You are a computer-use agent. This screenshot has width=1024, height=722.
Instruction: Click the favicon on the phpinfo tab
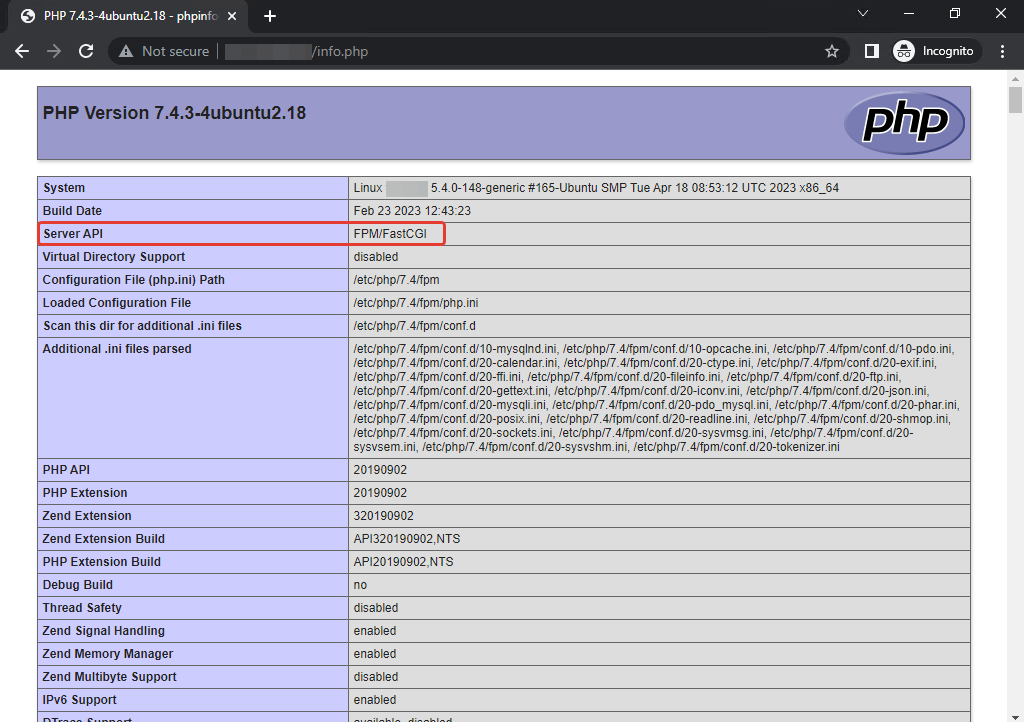26,16
